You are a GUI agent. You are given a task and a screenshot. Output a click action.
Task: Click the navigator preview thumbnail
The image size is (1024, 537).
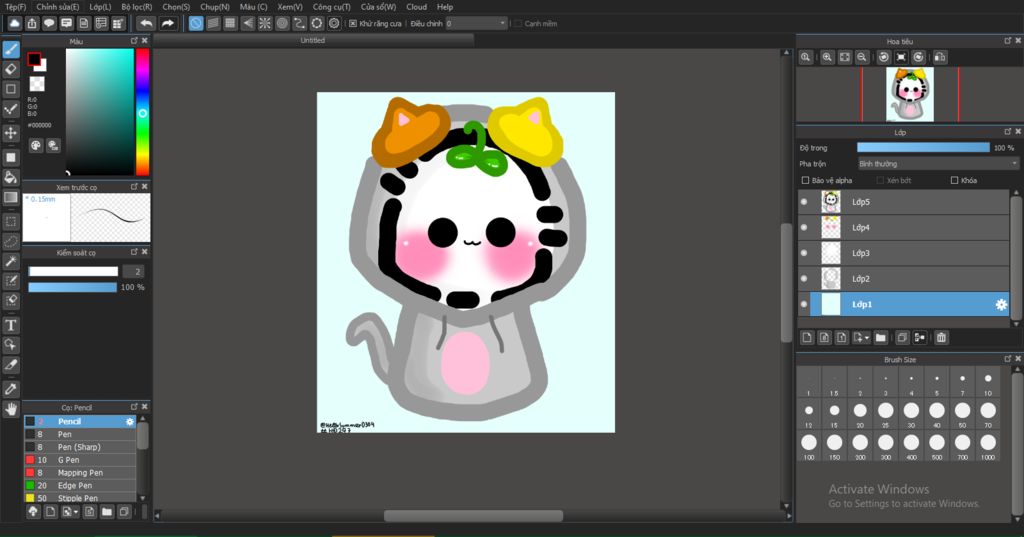tap(910, 95)
